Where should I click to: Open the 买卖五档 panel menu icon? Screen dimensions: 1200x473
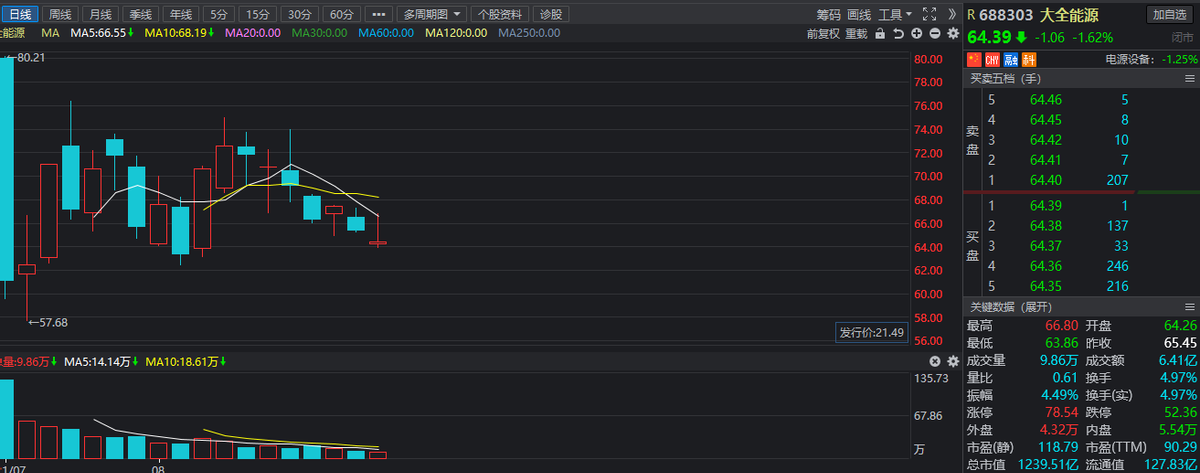1188,79
